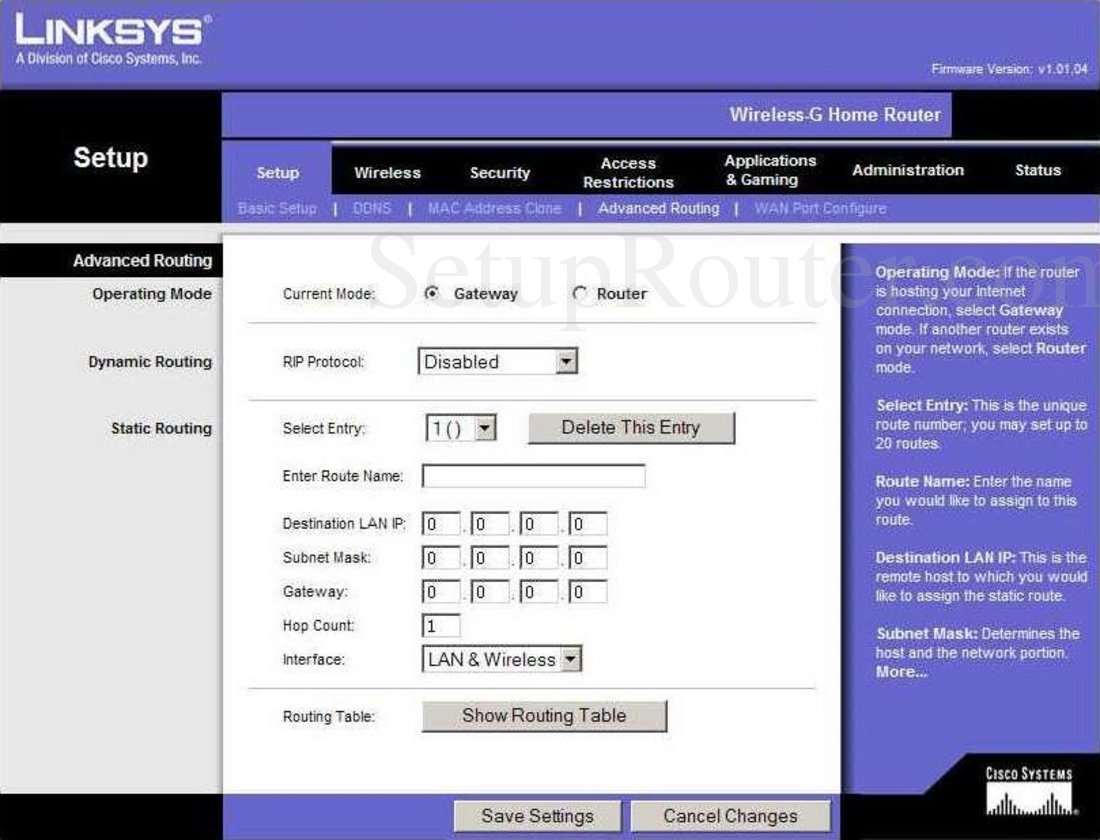The image size is (1100, 840).
Task: Click first octet of Gateway address
Action: 441,592
